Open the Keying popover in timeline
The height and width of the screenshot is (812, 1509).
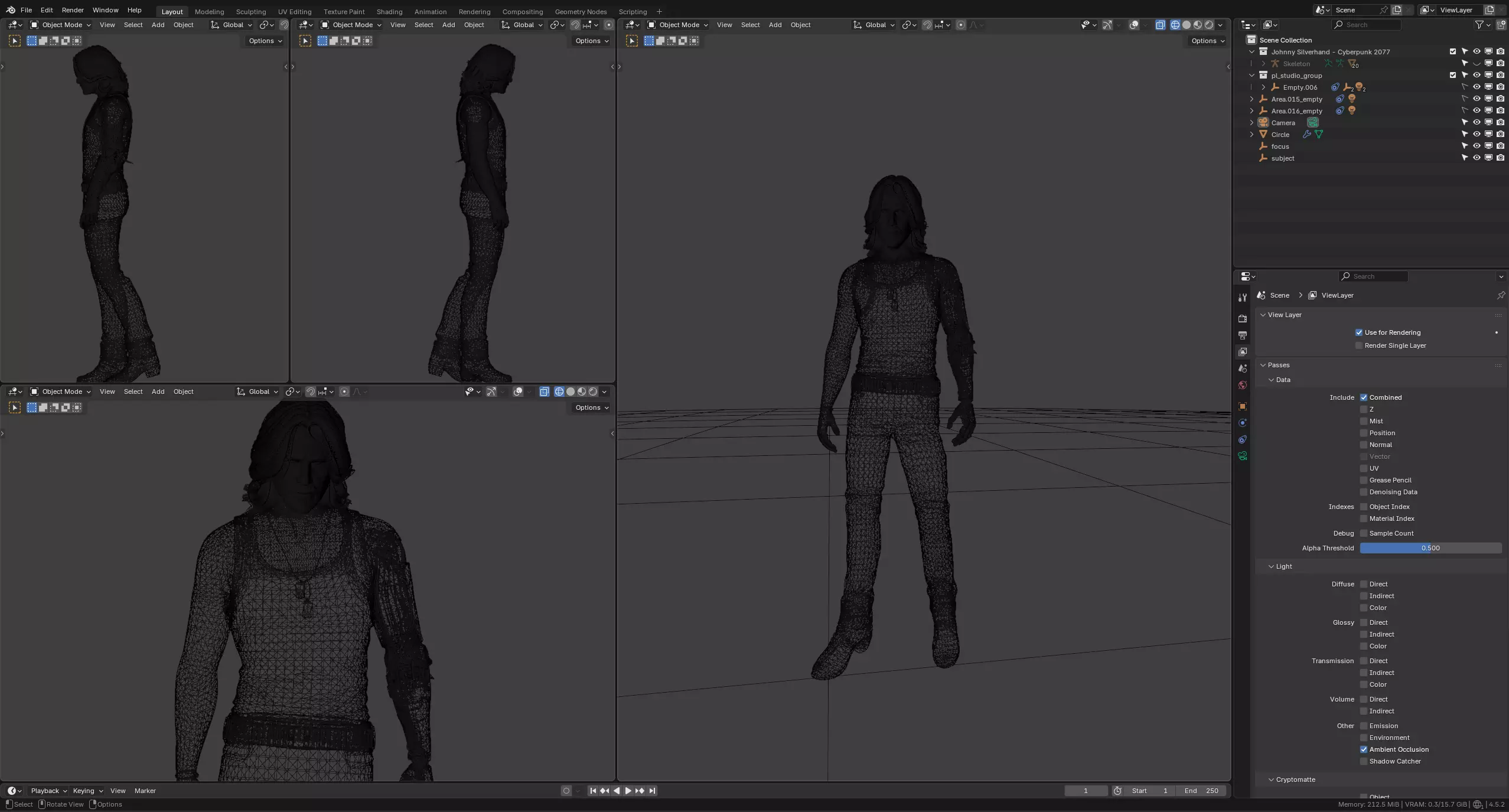[87, 791]
